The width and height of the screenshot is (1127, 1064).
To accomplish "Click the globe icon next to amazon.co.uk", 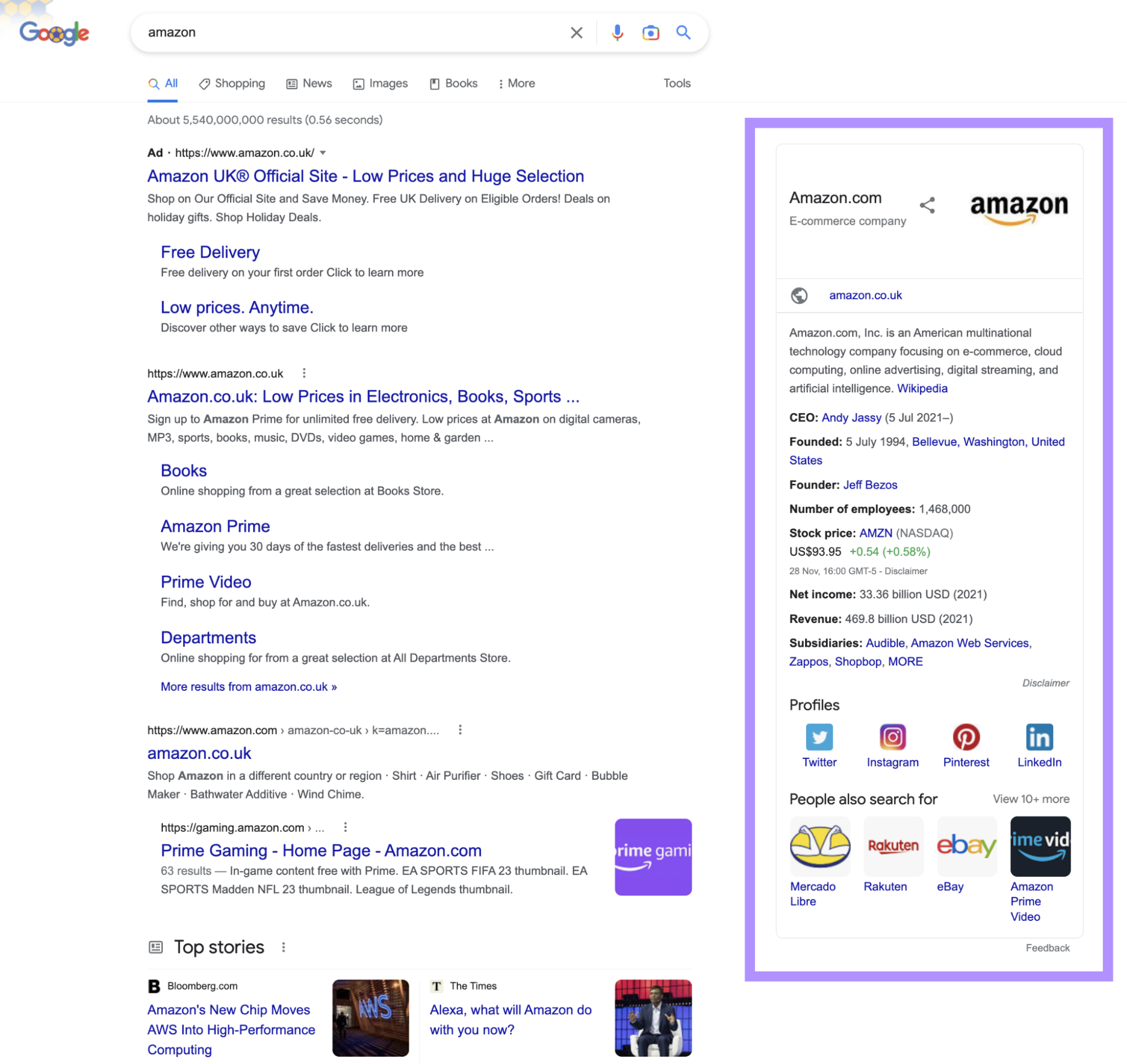I will point(800,295).
